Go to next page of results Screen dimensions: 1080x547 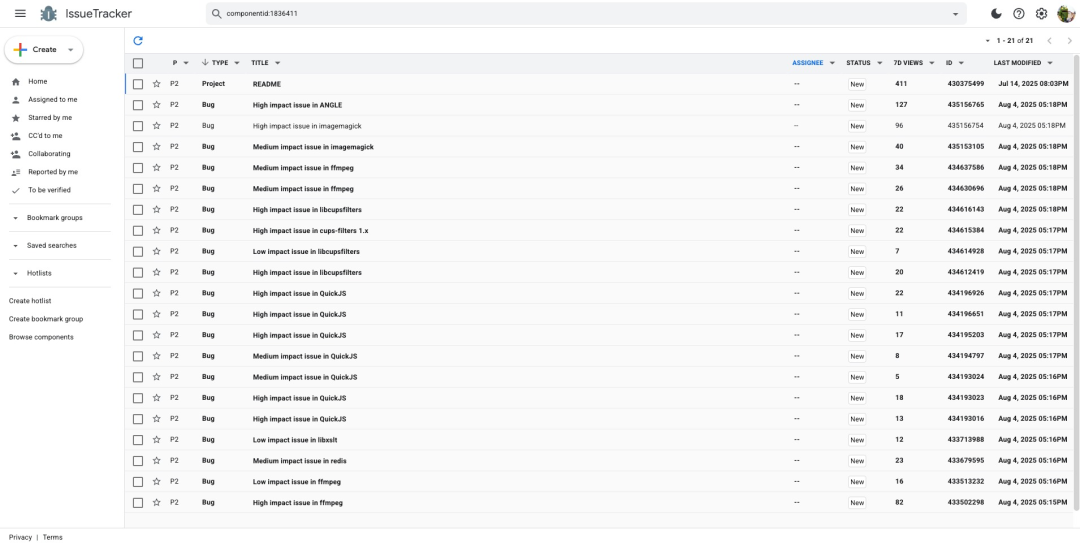1069,40
